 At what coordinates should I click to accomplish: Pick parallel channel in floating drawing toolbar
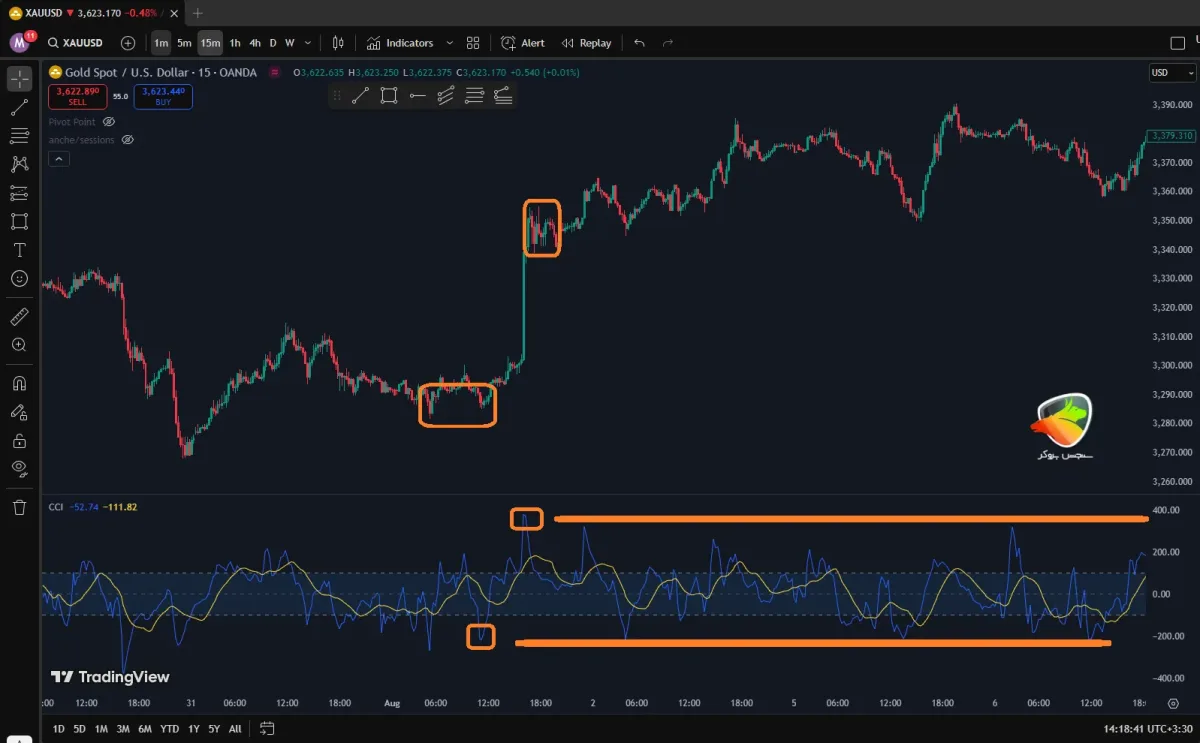point(446,95)
